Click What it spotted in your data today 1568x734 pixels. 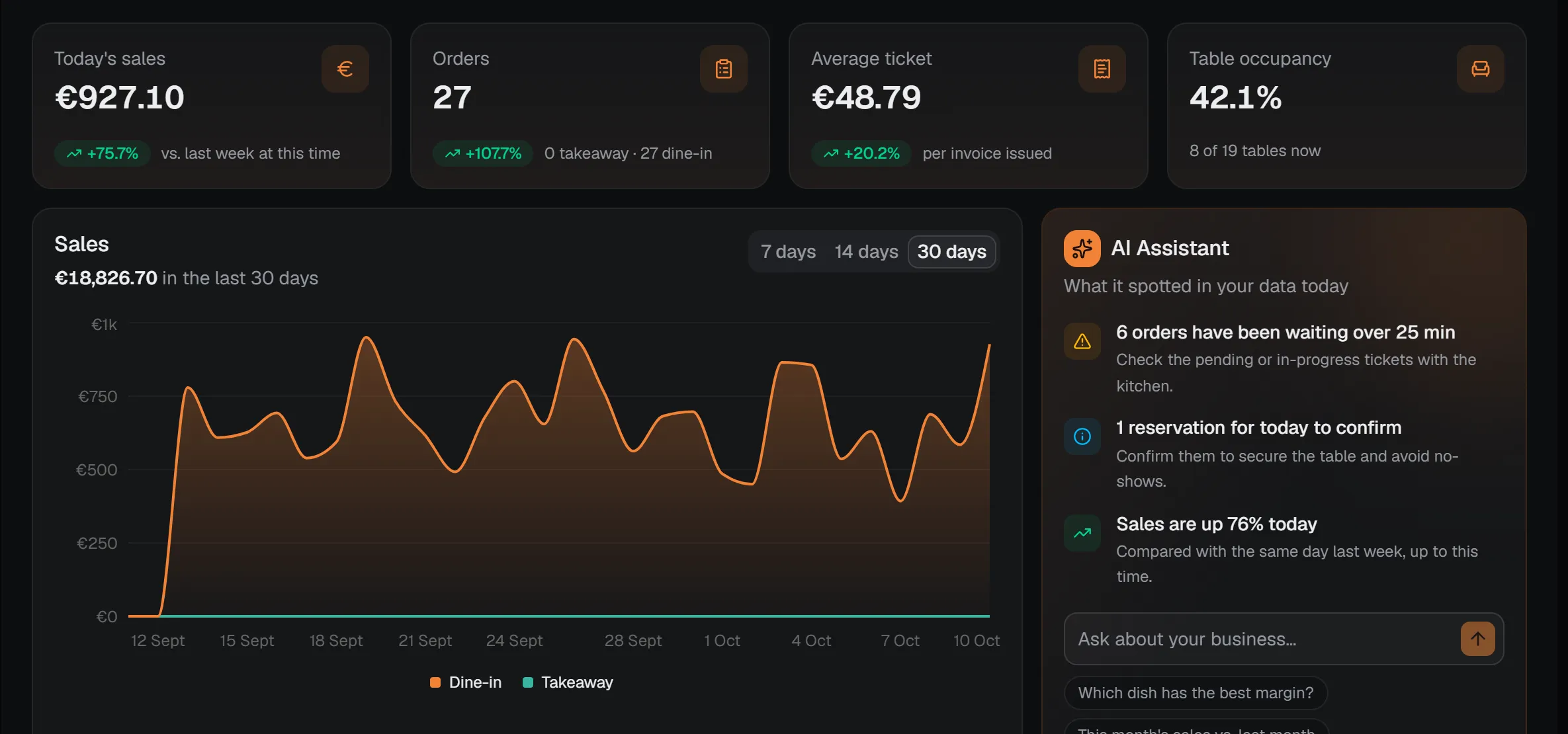click(x=1205, y=286)
